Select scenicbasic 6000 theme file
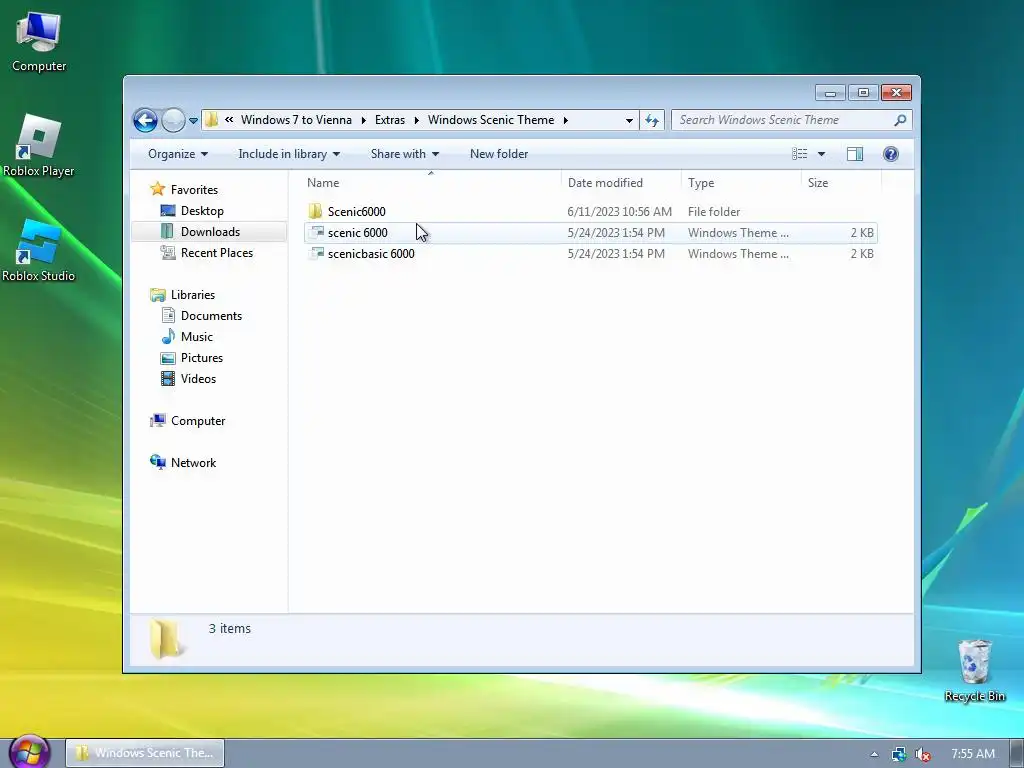The width and height of the screenshot is (1024, 768). [x=590, y=253]
